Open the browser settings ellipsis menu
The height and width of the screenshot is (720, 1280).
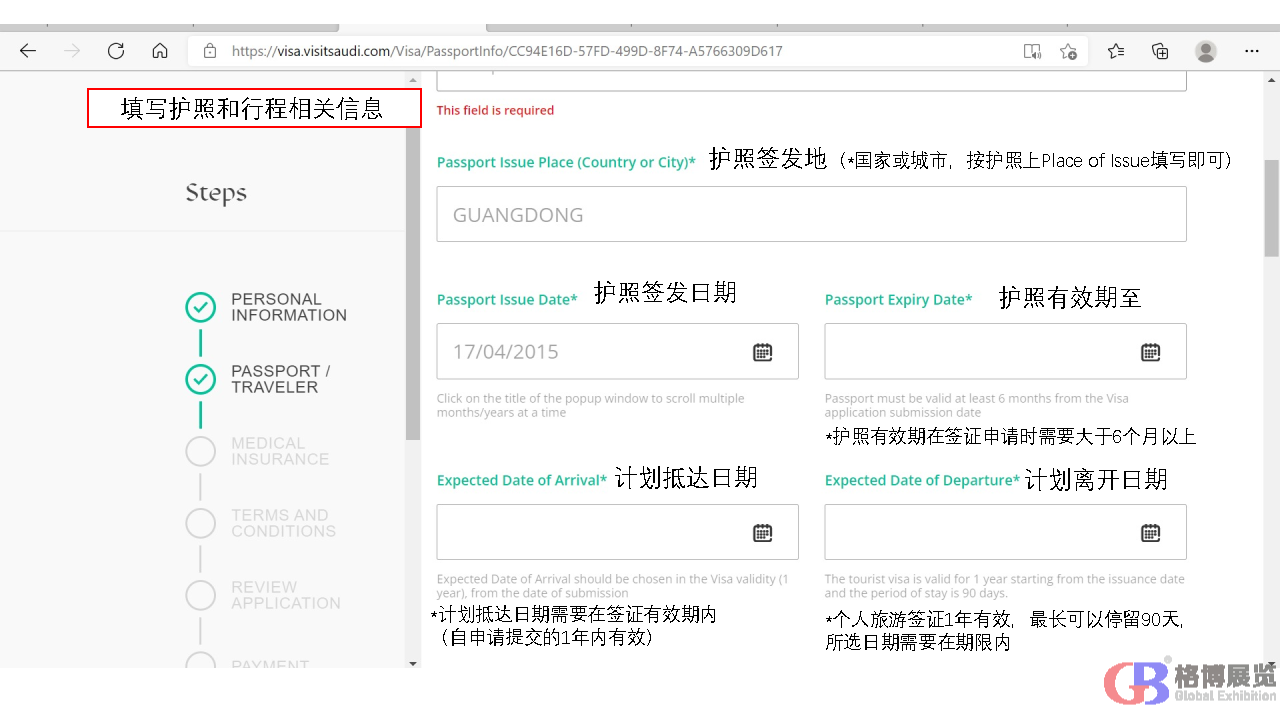(x=1252, y=51)
